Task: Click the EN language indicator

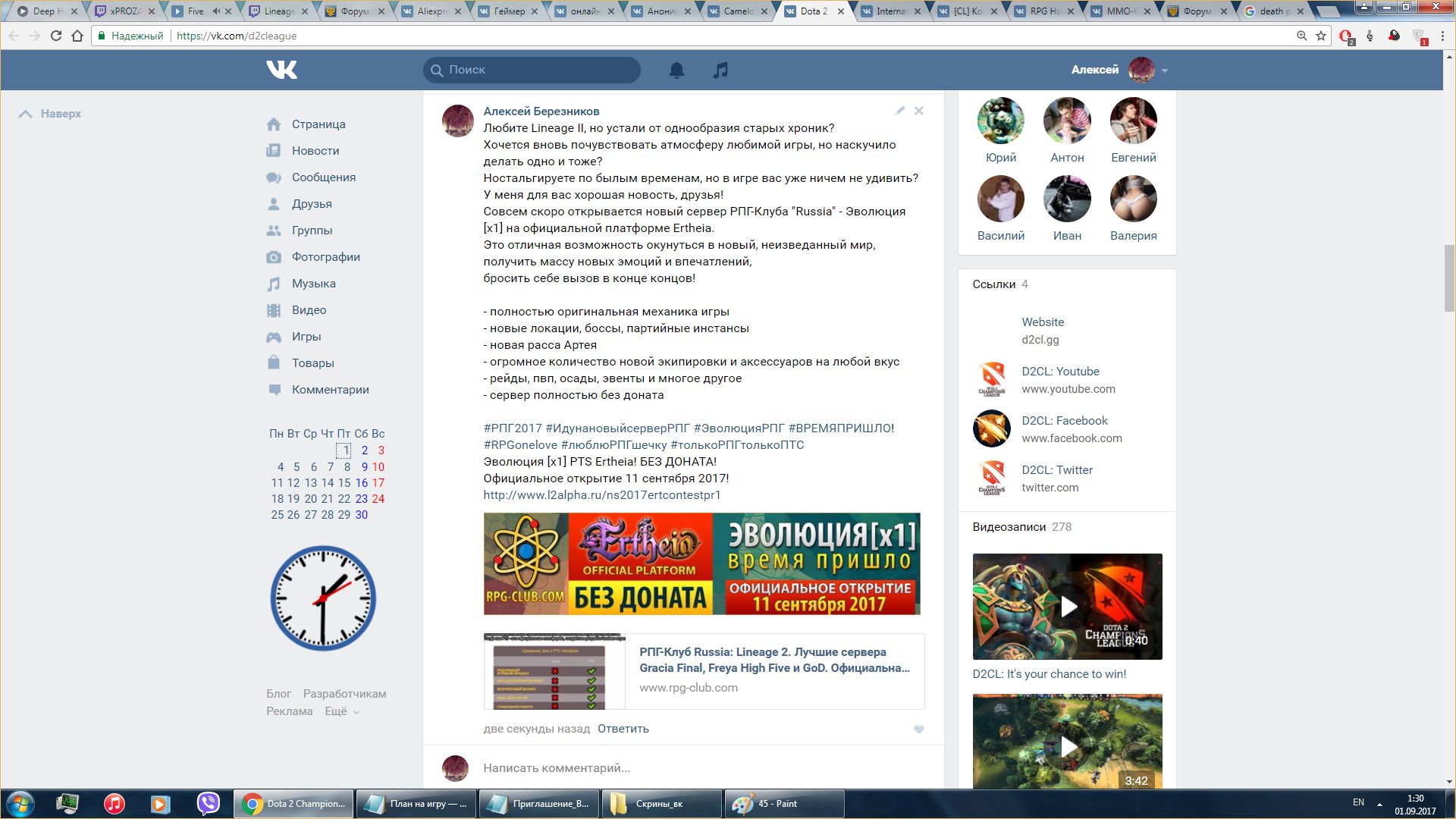Action: [x=1358, y=802]
